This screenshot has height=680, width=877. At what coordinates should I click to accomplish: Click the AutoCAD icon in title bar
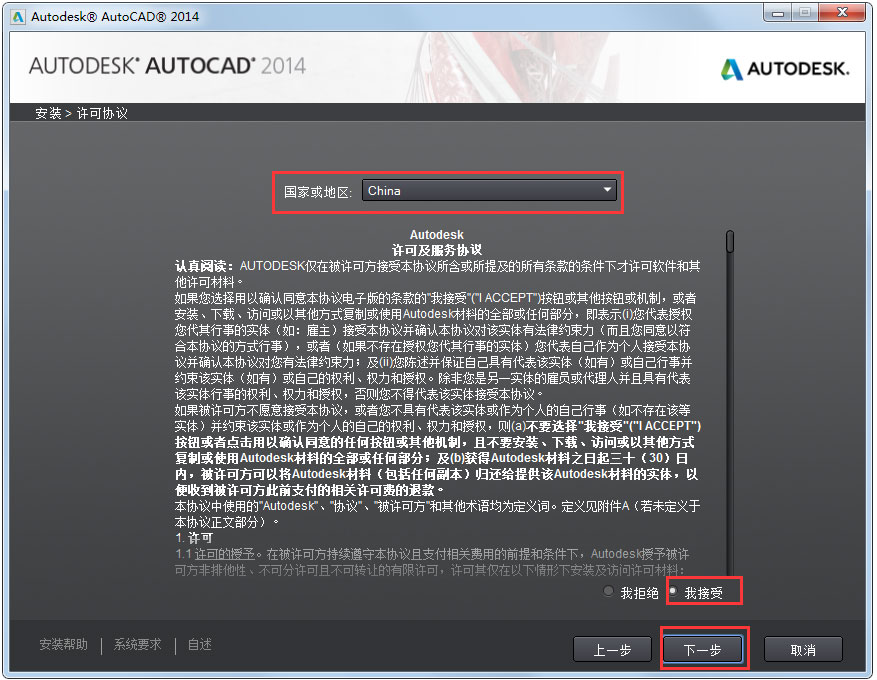(18, 17)
